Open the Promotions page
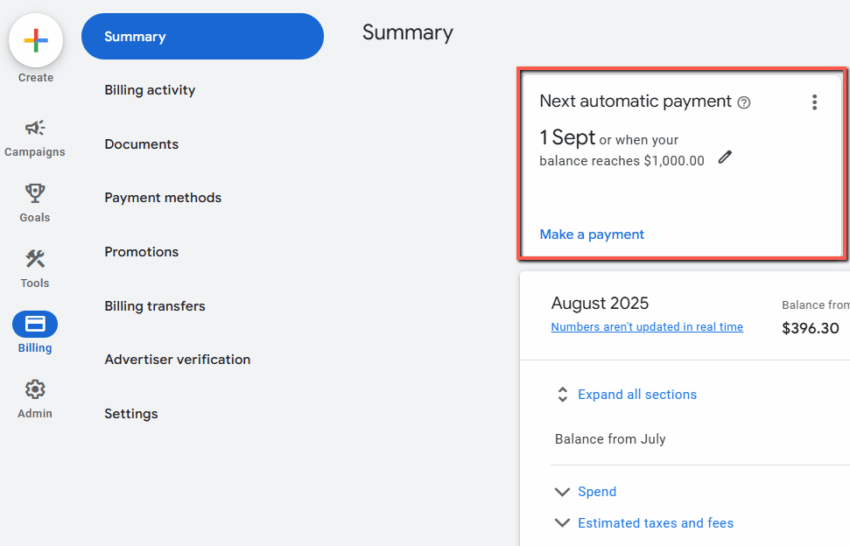This screenshot has height=546, width=850. click(x=141, y=252)
